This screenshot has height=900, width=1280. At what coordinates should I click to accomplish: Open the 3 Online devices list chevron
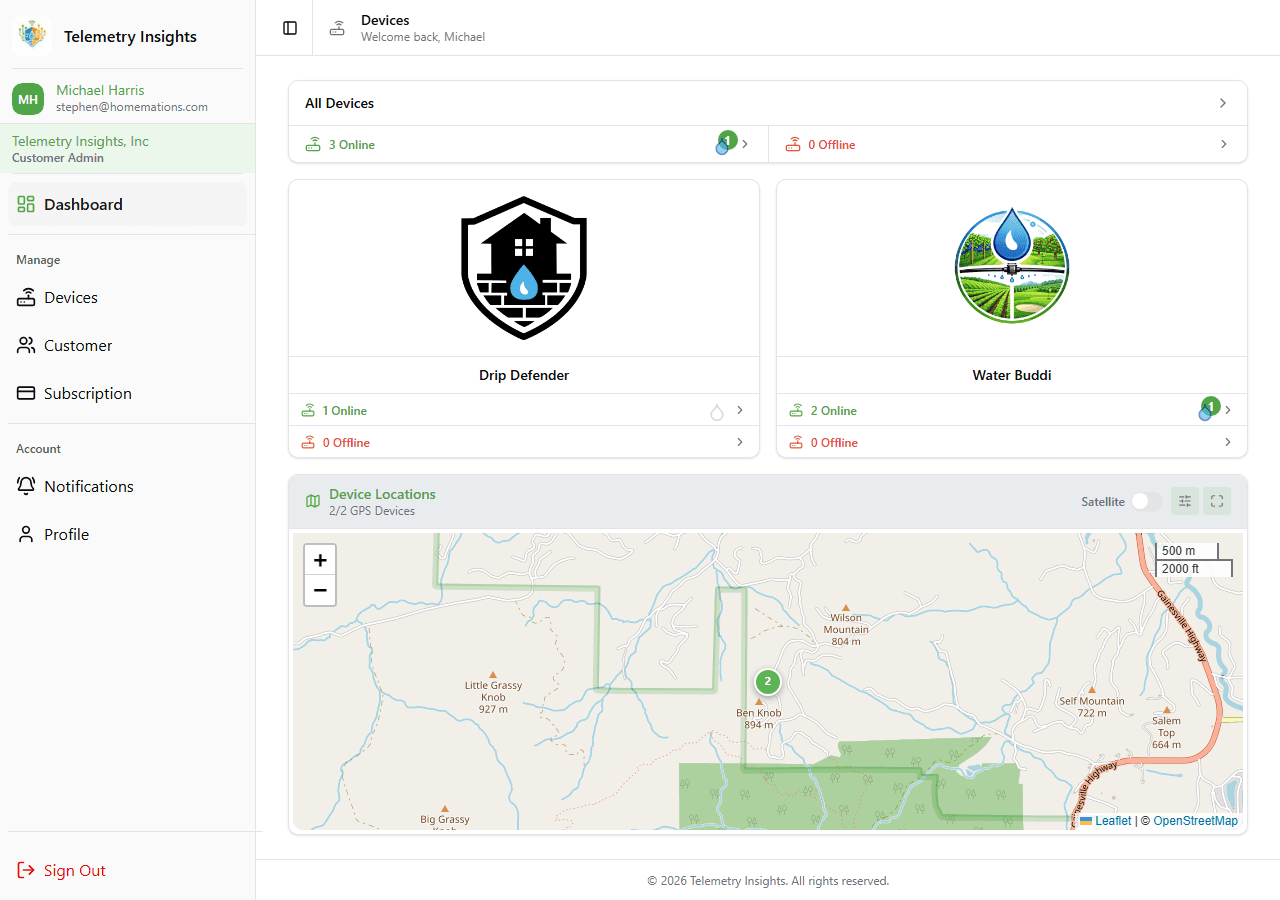(x=743, y=144)
